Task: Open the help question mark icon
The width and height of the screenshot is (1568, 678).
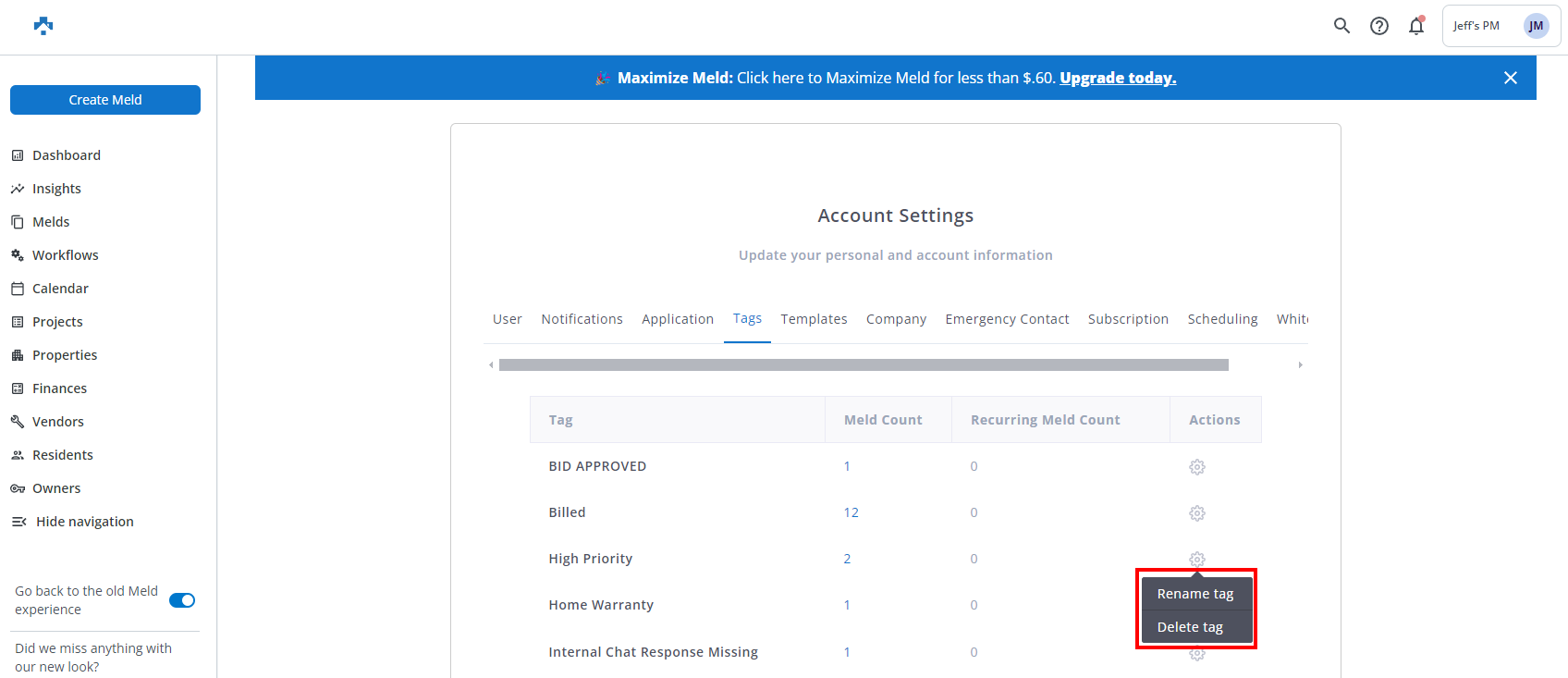Action: pos(1378,26)
